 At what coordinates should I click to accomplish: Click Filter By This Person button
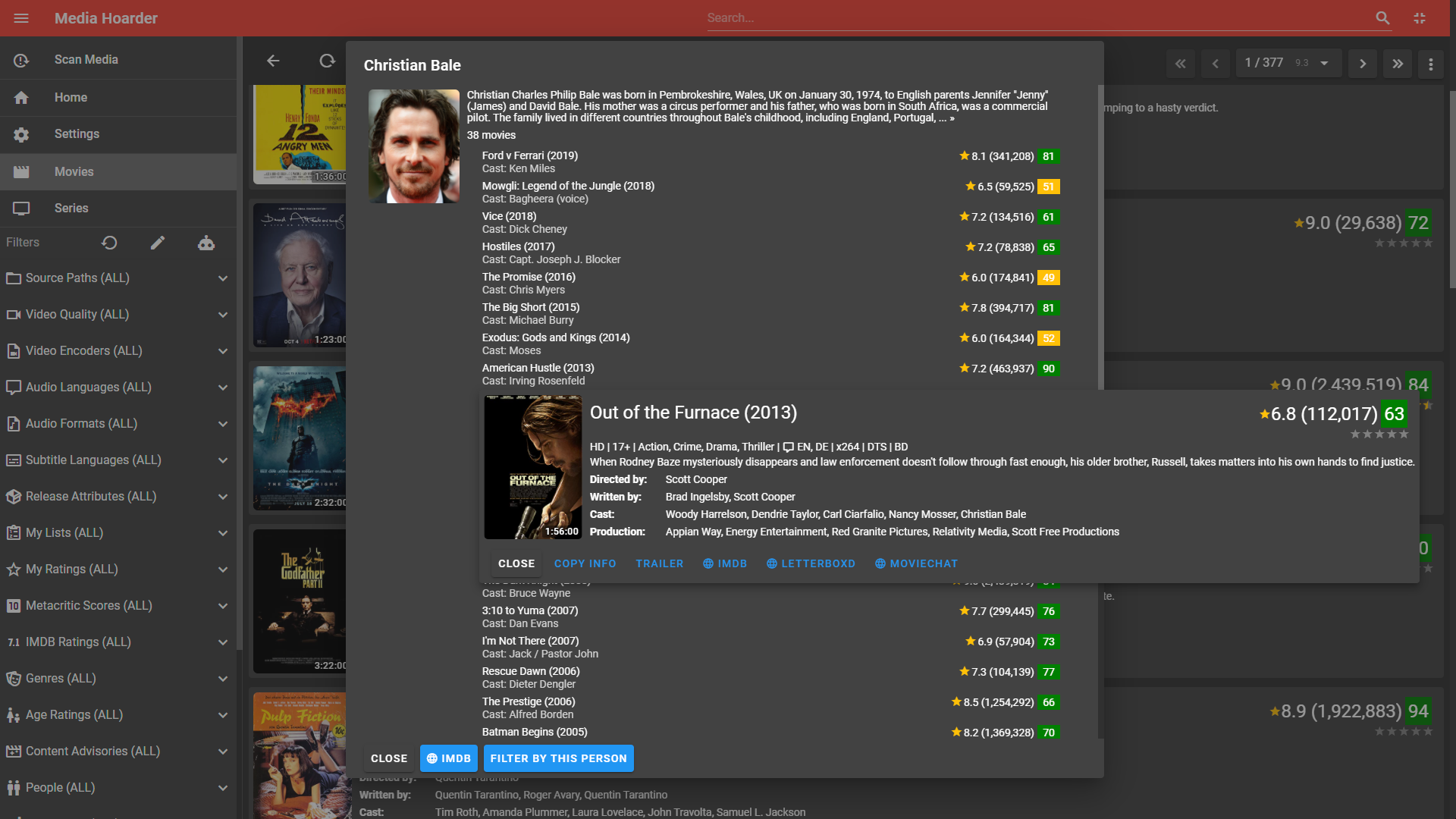(x=558, y=758)
